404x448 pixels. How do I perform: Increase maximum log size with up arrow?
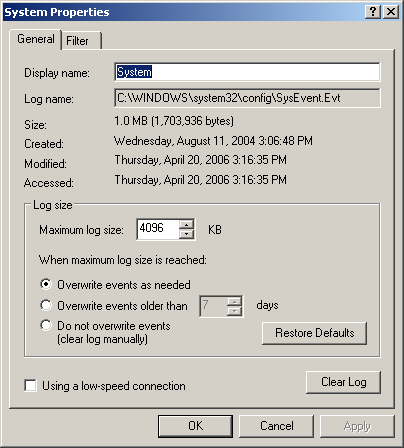pos(187,224)
